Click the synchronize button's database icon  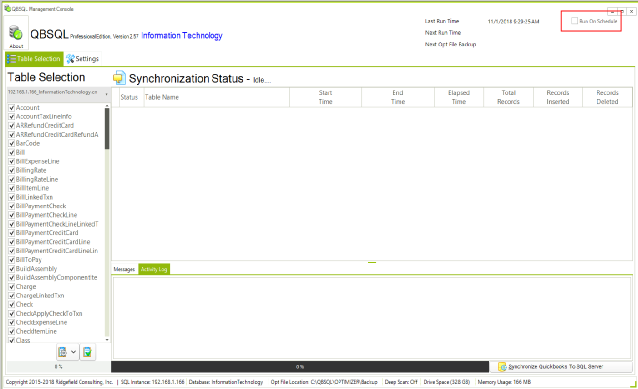click(x=503, y=367)
